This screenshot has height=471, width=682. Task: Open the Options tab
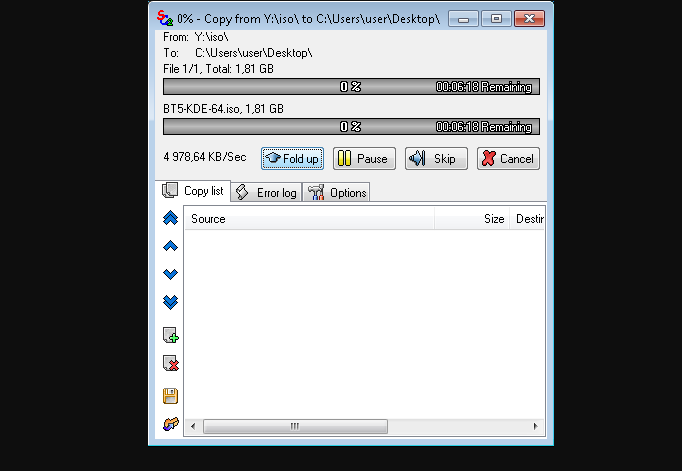click(x=336, y=192)
